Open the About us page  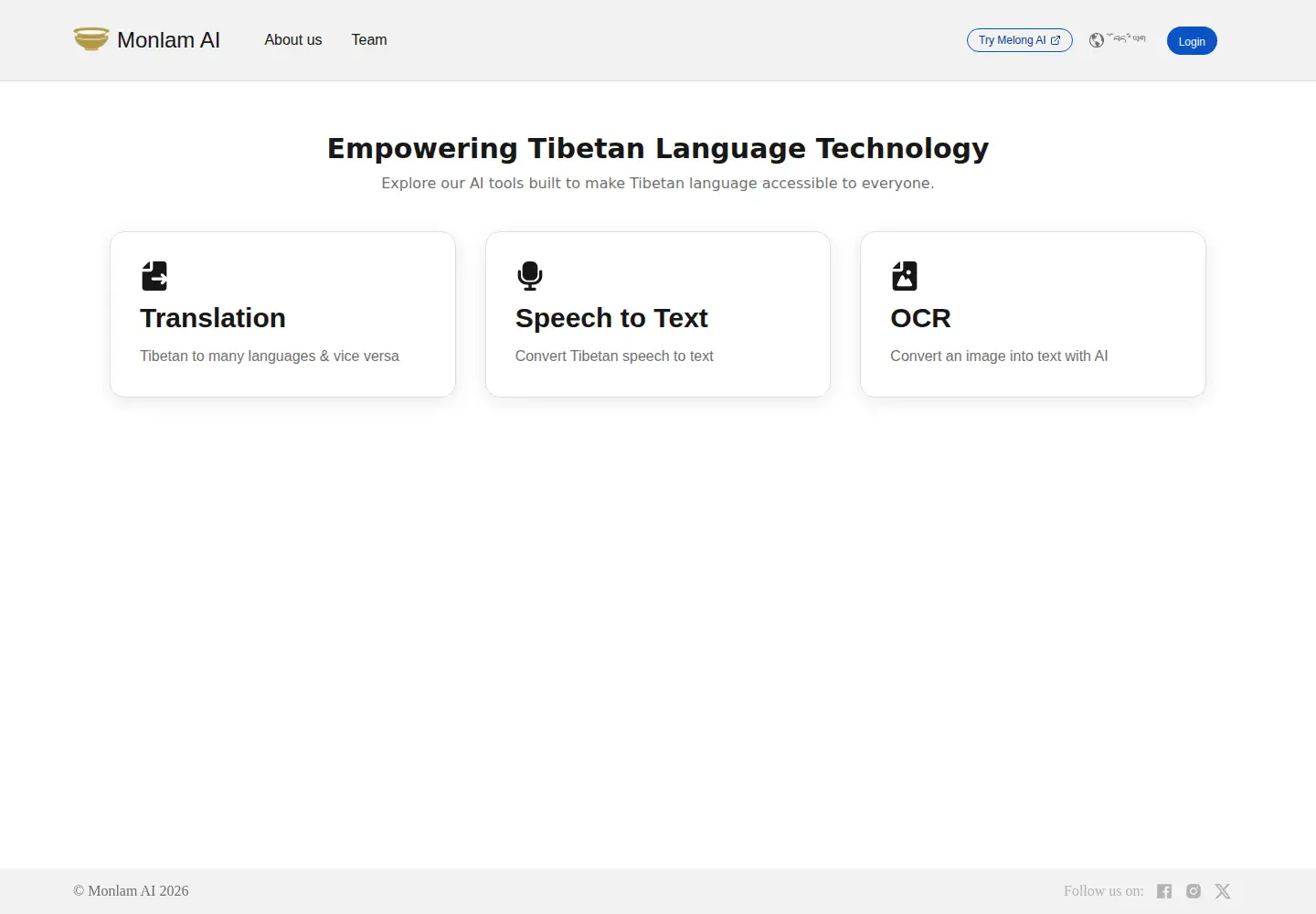pos(293,40)
